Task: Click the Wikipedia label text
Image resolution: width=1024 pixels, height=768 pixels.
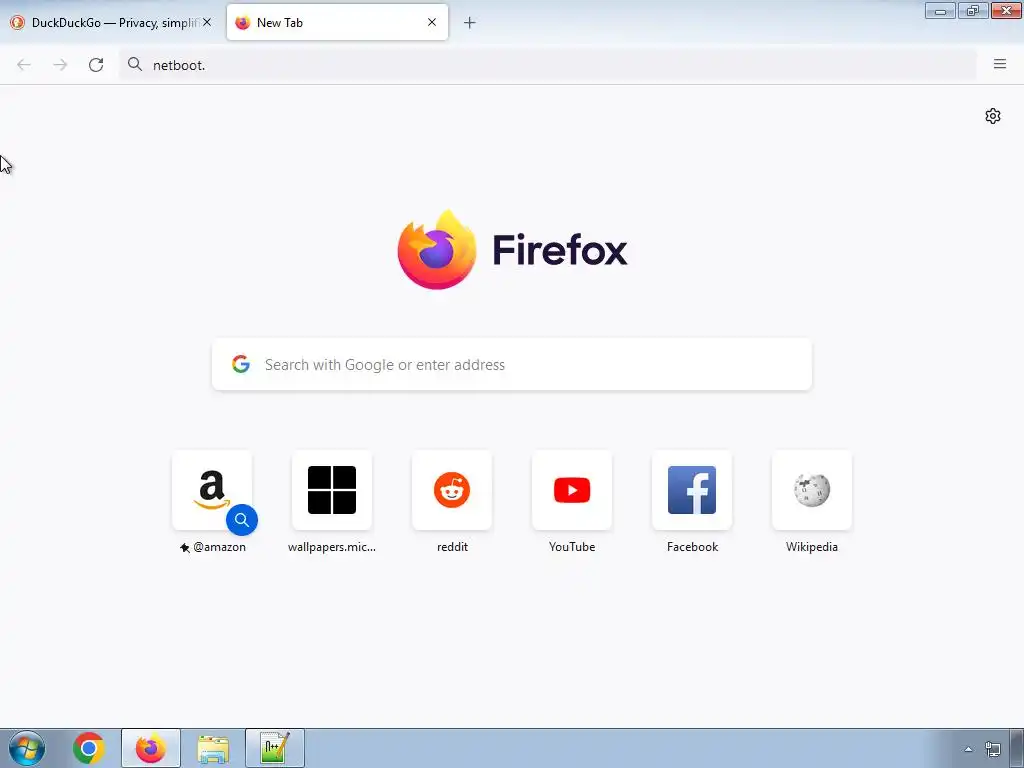Action: coord(812,547)
